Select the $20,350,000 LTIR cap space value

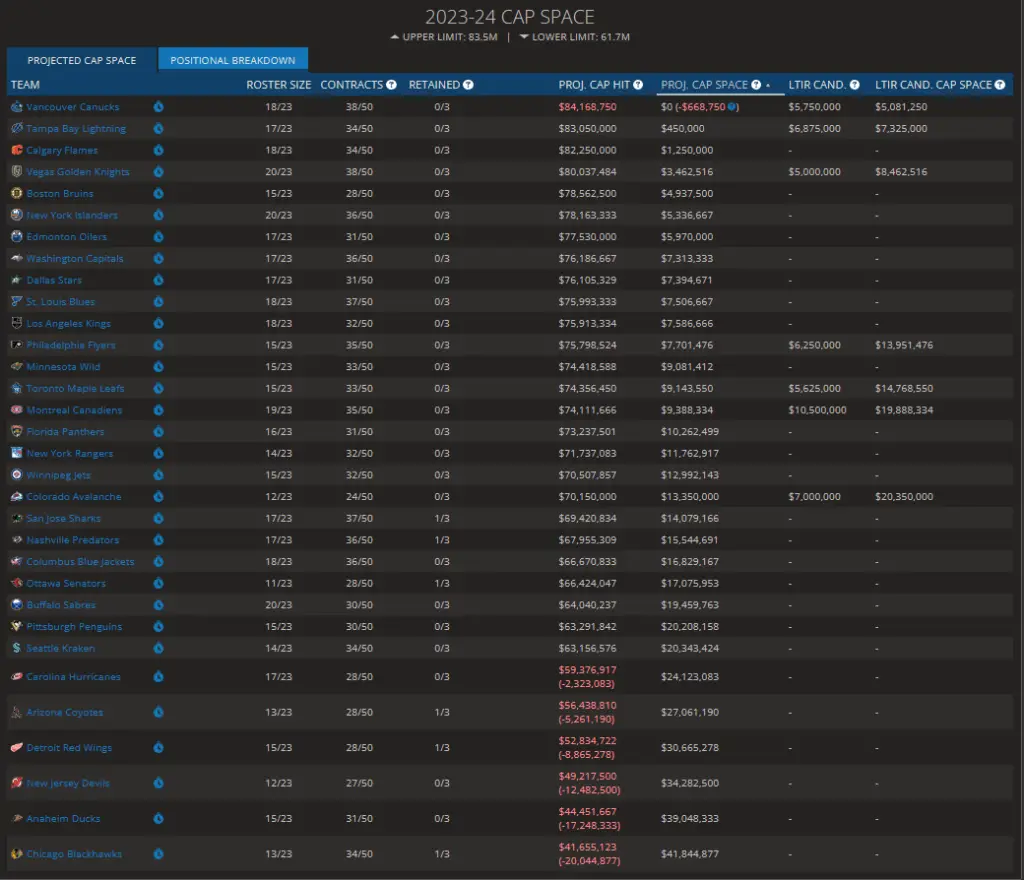pos(904,496)
